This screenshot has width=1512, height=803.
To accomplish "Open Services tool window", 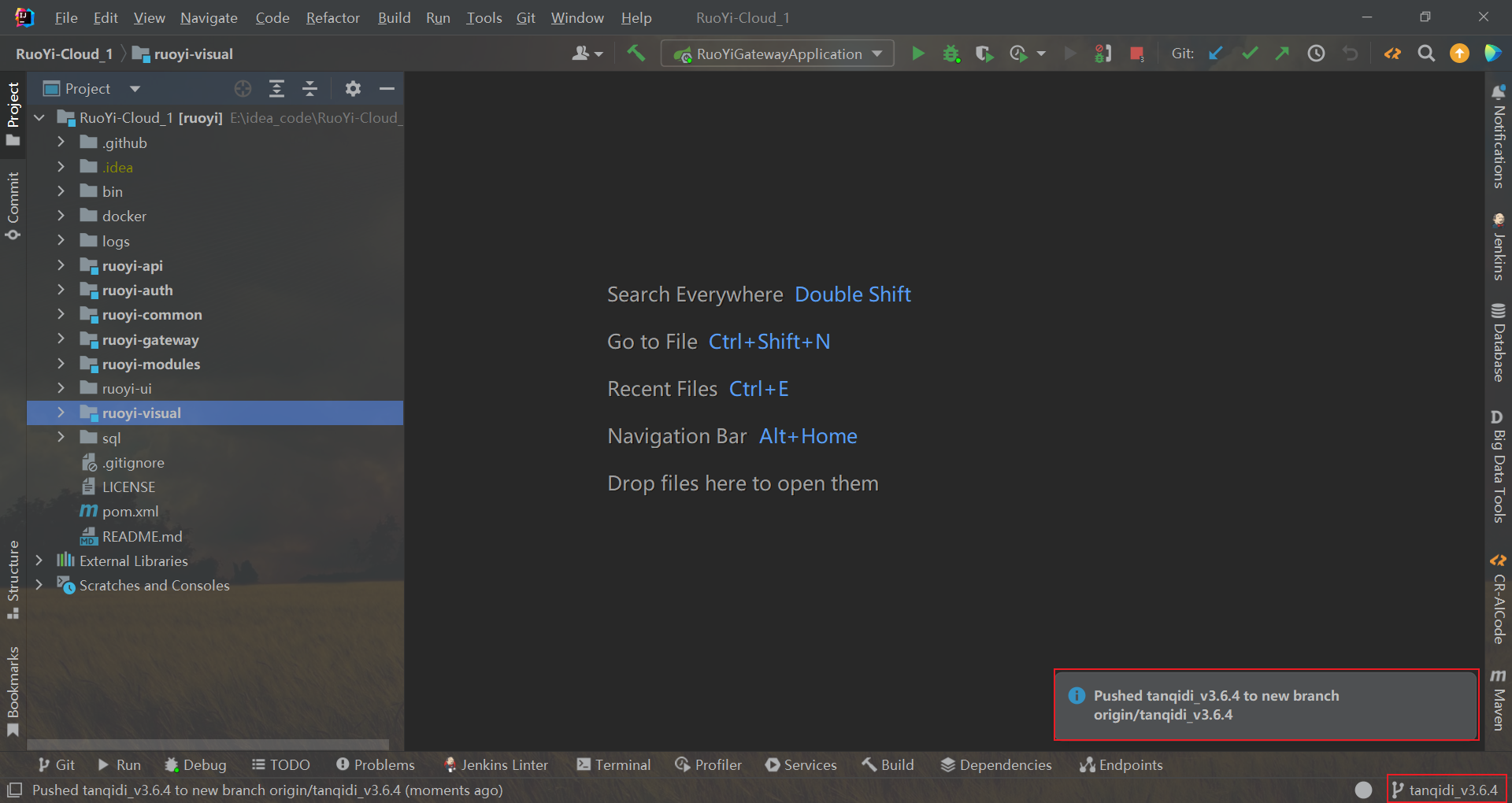I will pyautogui.click(x=801, y=764).
